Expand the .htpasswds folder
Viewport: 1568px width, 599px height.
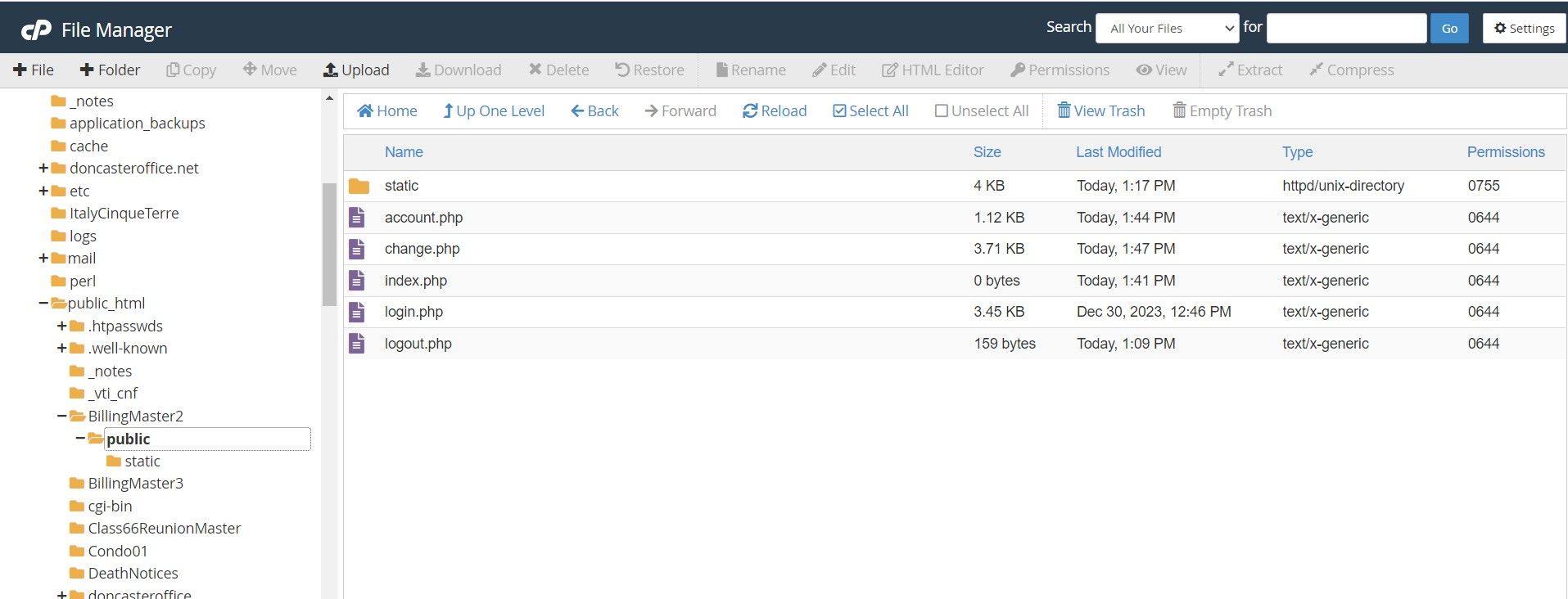(x=62, y=327)
